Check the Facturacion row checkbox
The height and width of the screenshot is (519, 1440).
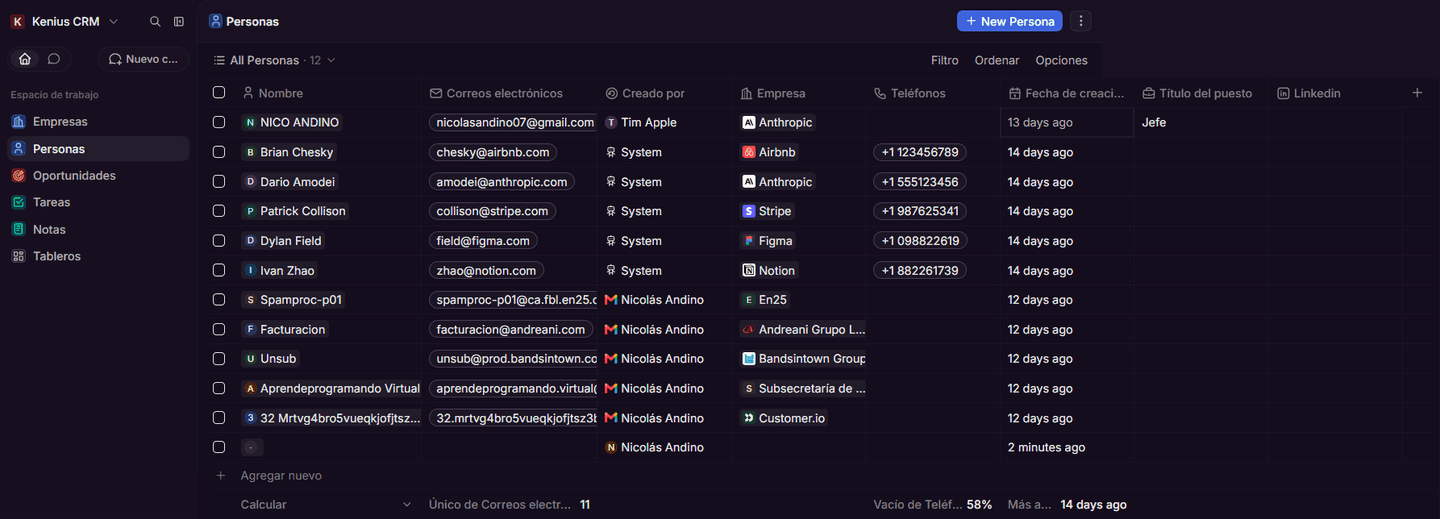pos(219,329)
